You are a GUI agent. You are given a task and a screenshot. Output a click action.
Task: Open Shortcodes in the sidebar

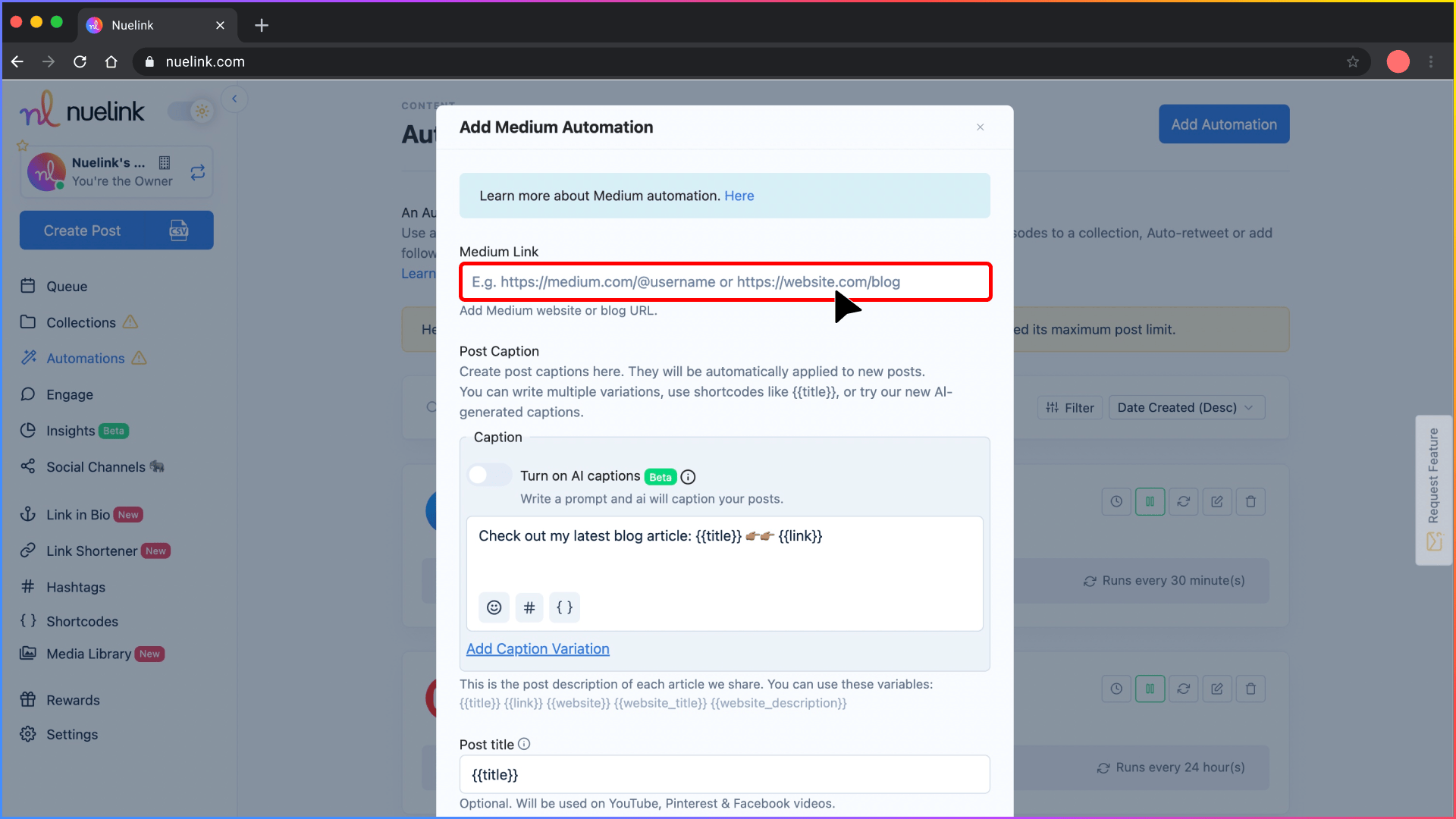point(82,622)
